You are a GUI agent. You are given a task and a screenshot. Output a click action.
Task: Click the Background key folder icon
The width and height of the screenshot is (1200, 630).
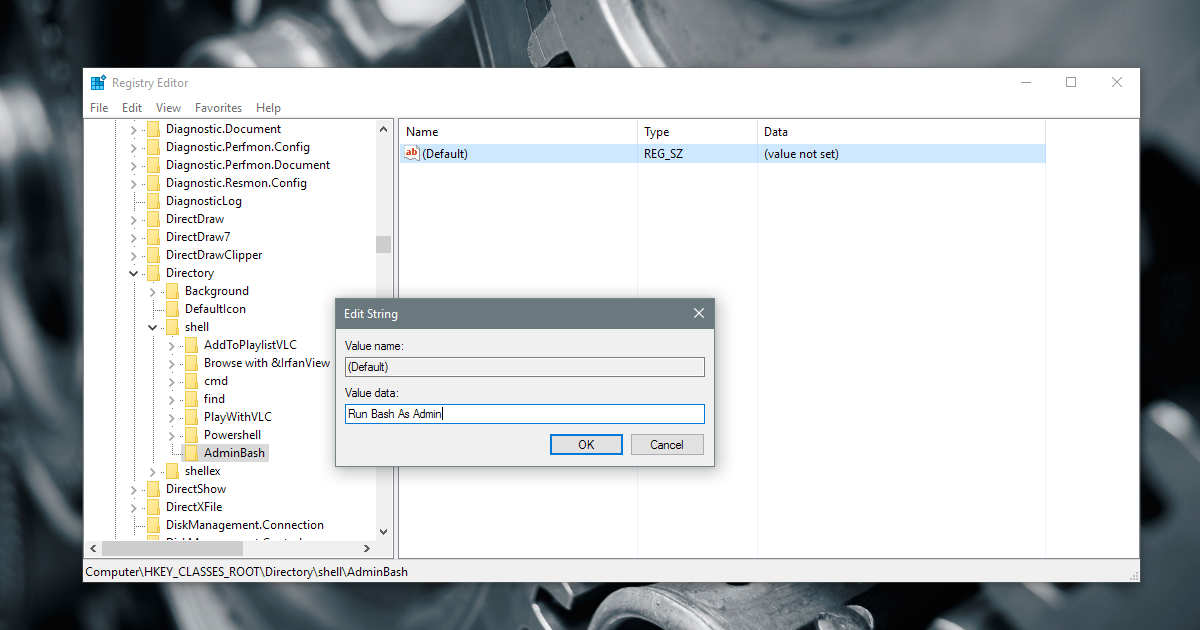(171, 291)
